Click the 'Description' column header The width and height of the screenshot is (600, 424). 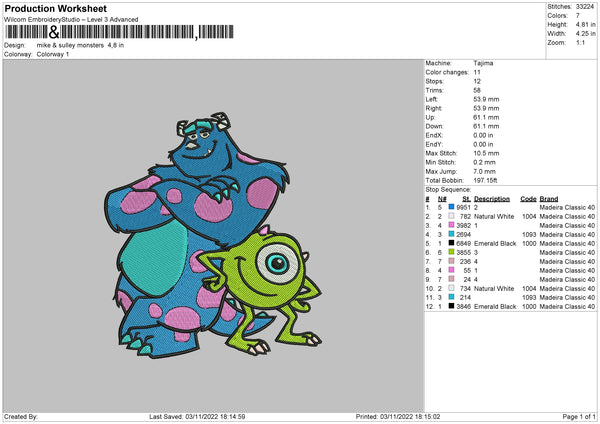[492, 199]
